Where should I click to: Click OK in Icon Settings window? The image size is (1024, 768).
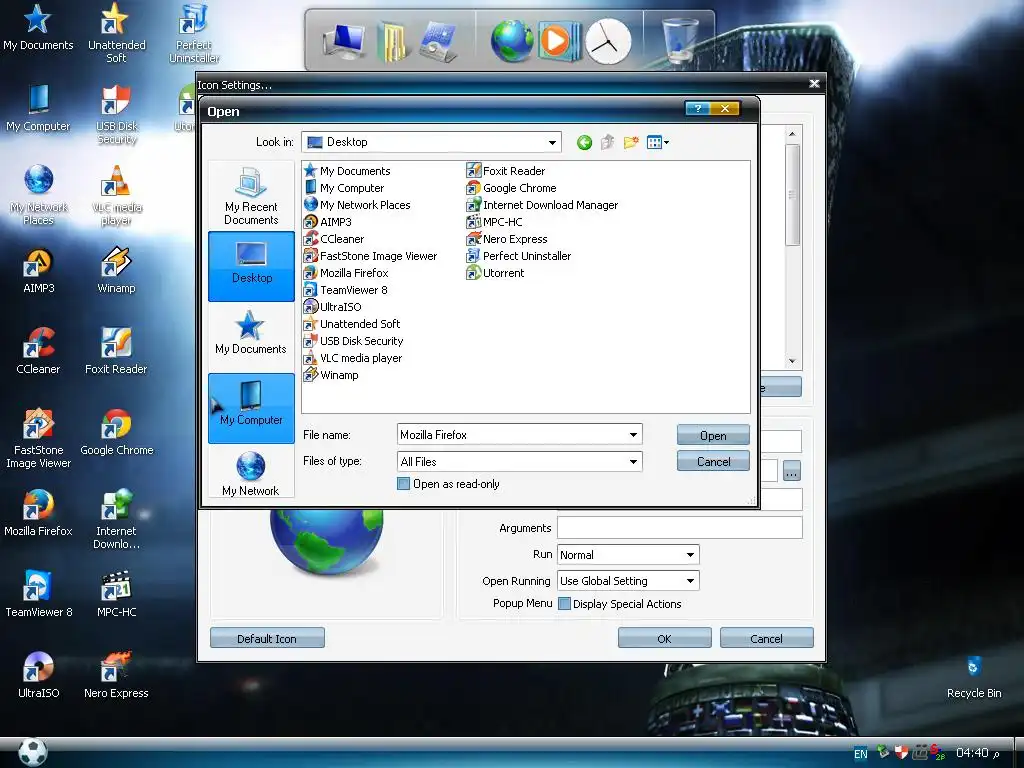(665, 638)
